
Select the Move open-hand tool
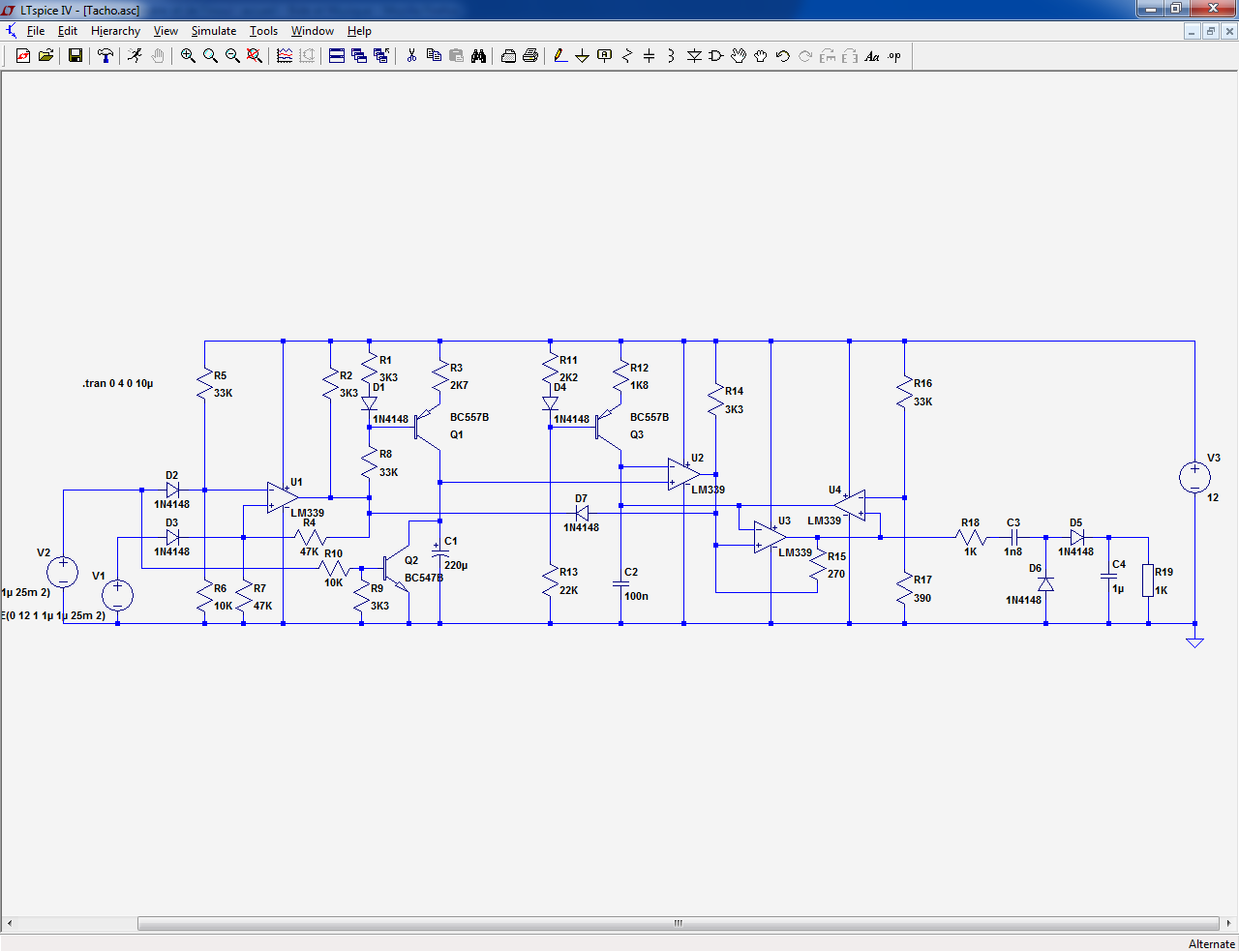(739, 56)
